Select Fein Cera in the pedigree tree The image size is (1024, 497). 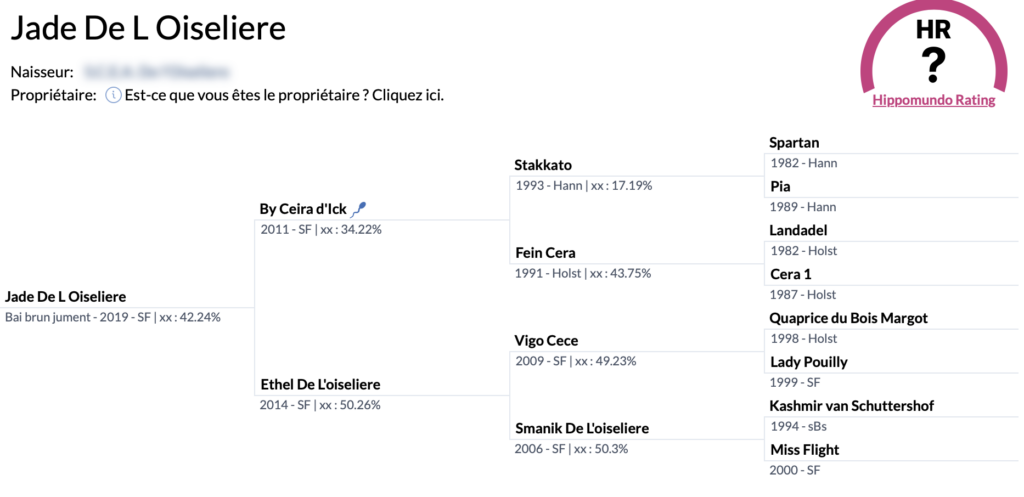click(545, 253)
